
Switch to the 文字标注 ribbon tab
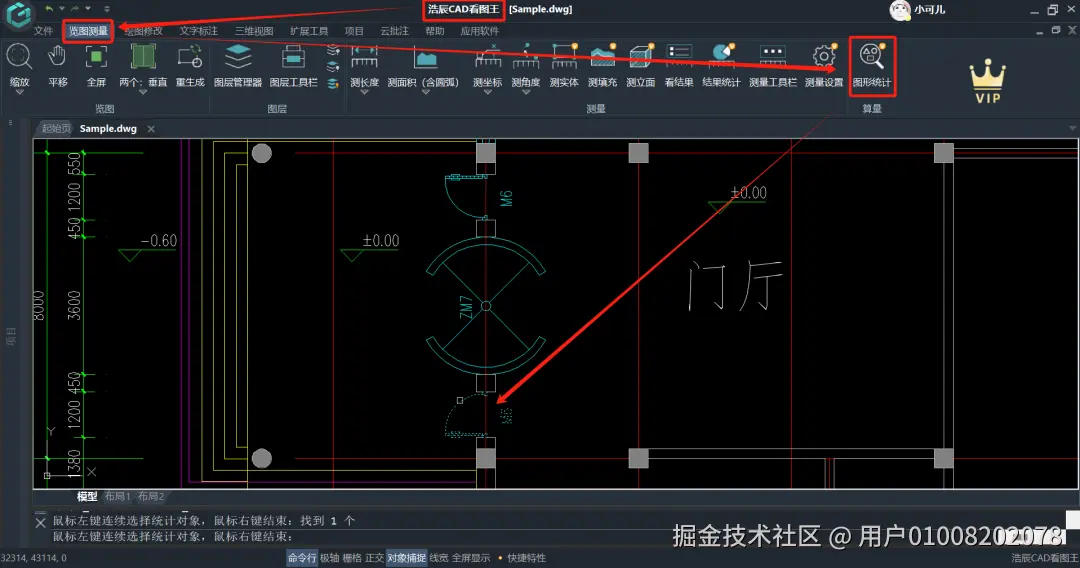pyautogui.click(x=198, y=31)
